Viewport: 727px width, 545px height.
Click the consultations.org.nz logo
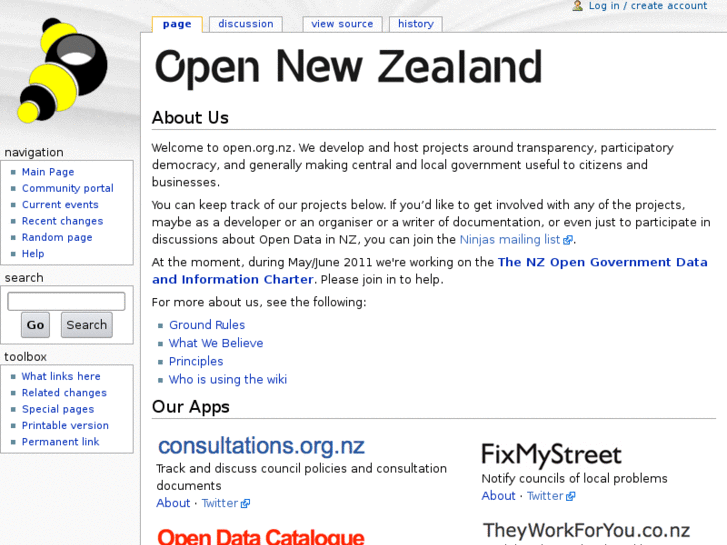click(261, 446)
